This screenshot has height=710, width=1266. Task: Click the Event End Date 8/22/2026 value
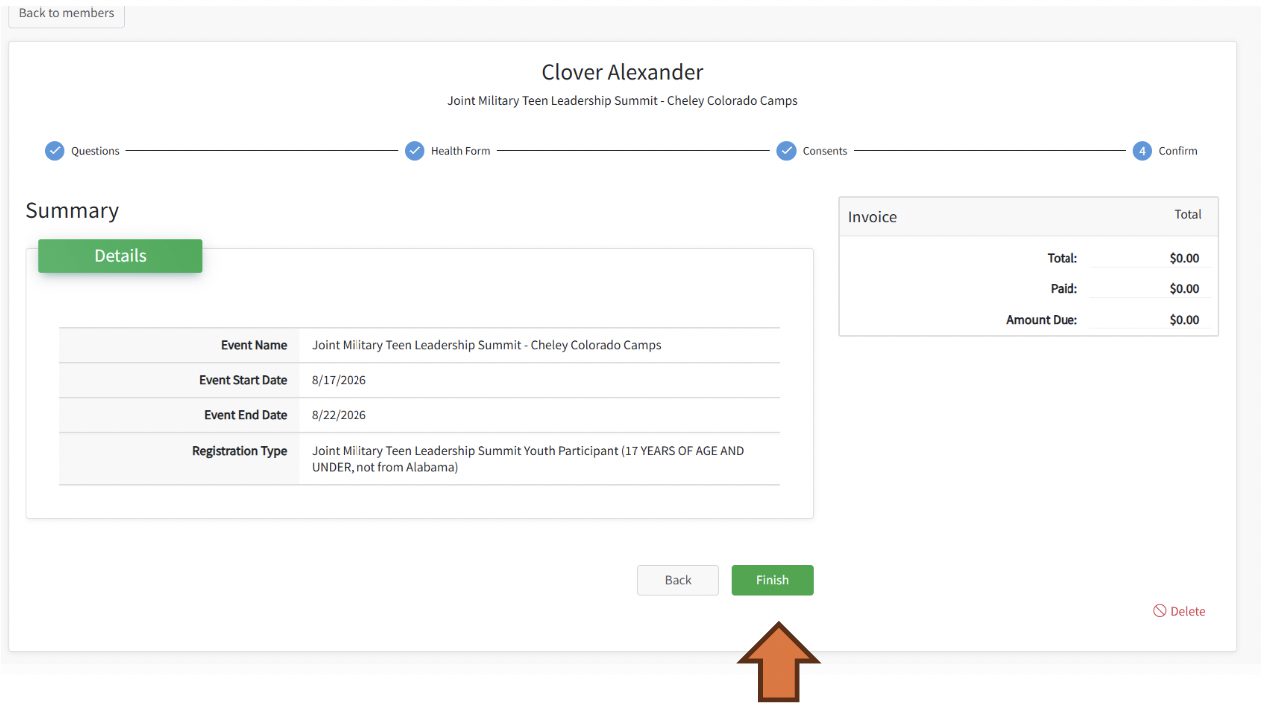(x=339, y=415)
